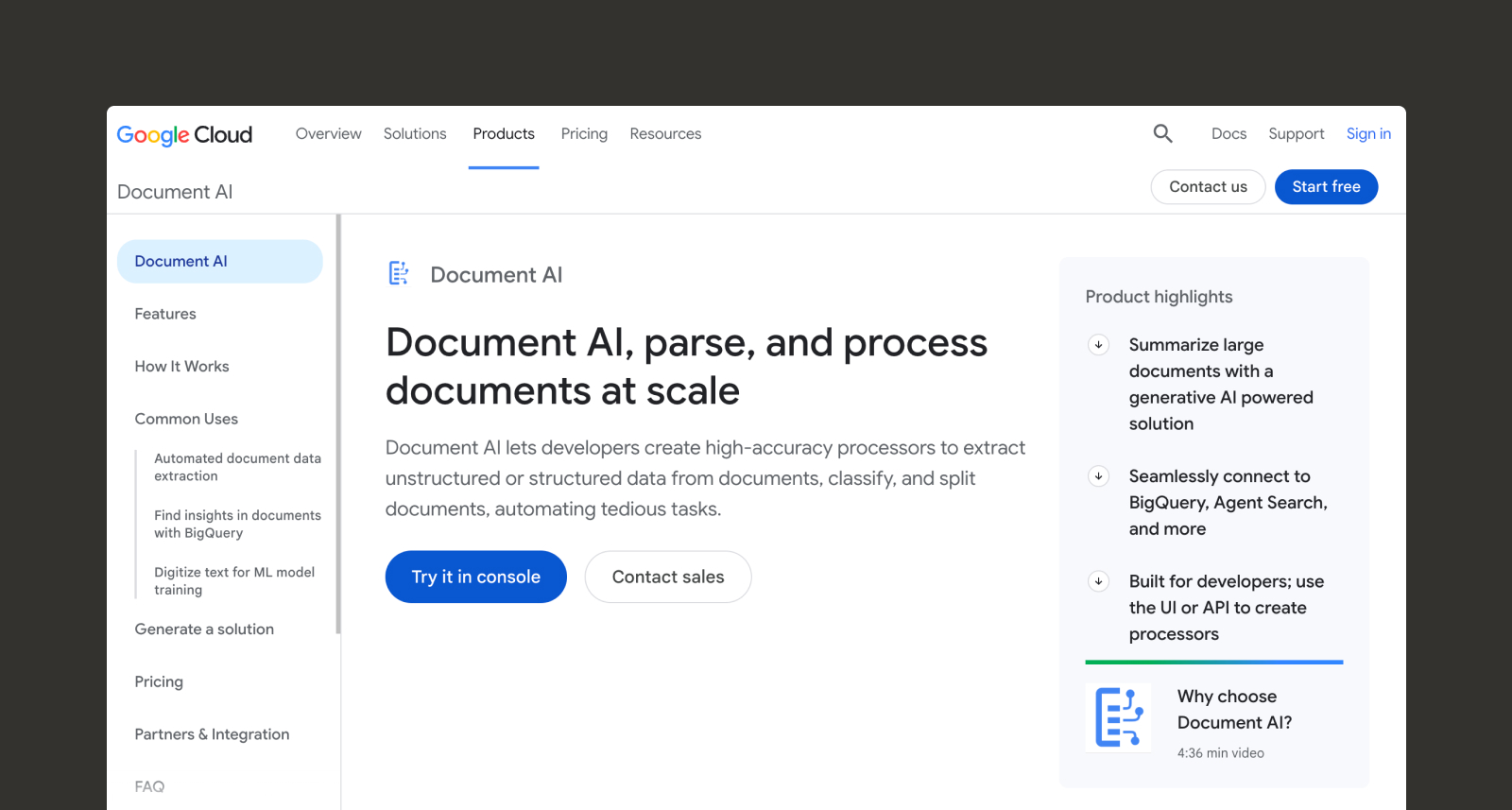Click the sidebar scrollbar

pos(338,423)
